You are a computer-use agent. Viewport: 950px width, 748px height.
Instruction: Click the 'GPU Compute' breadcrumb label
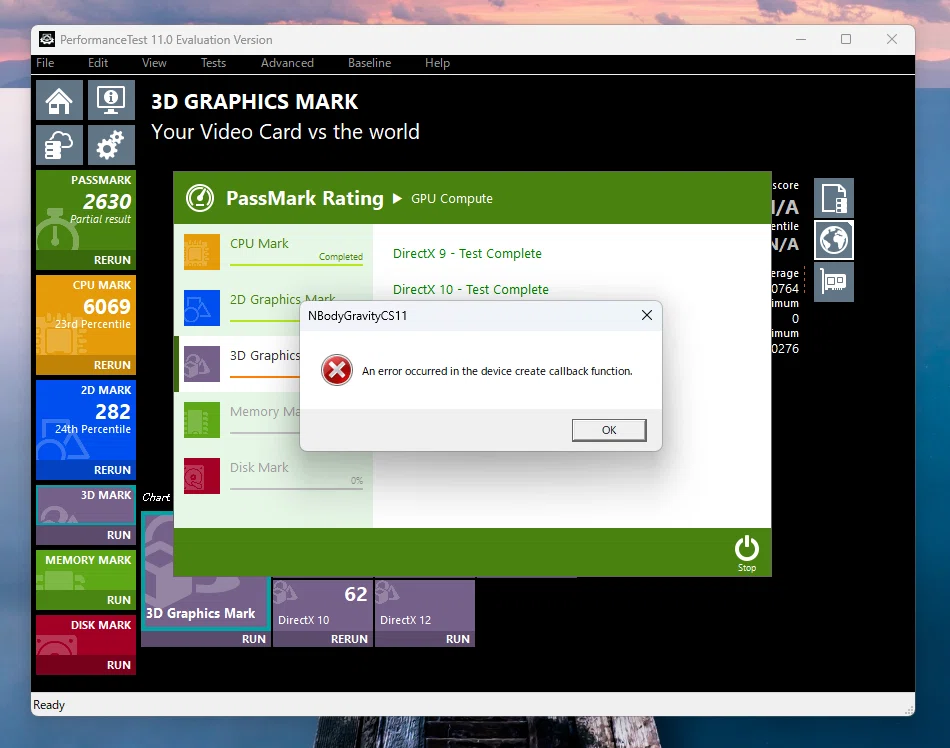pos(452,199)
